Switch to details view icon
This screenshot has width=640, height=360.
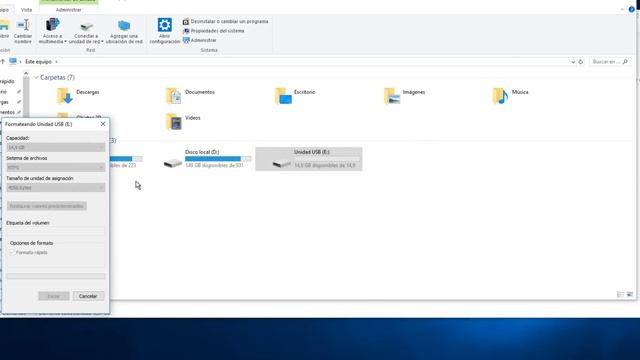click(620, 294)
